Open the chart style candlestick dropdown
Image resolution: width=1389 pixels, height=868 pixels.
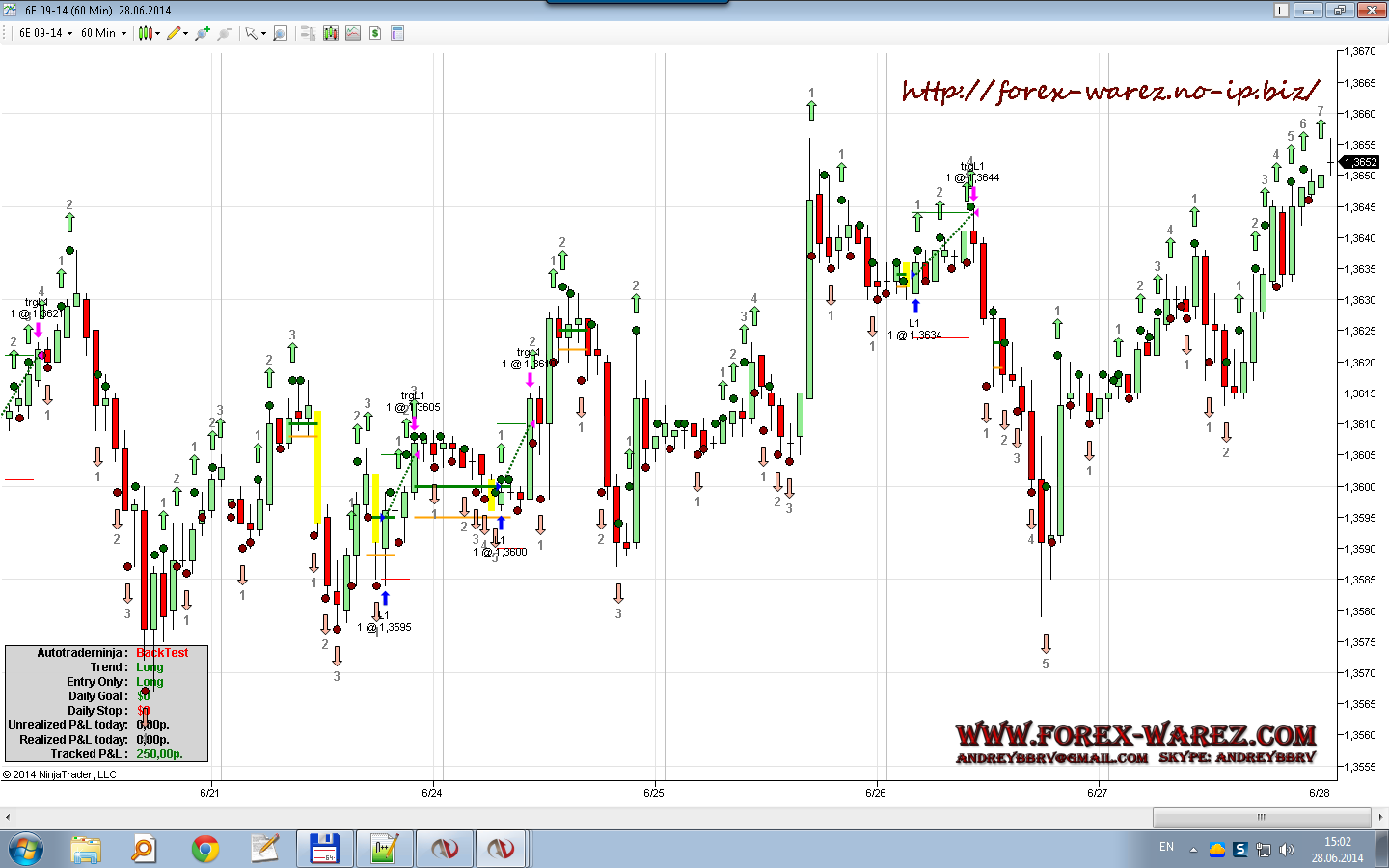coord(148,33)
